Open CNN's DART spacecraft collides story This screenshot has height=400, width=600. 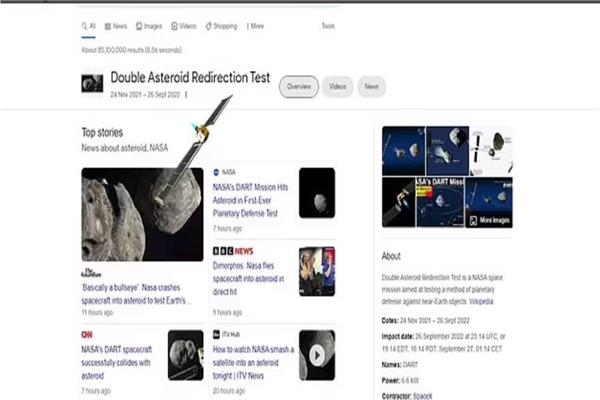coord(117,362)
